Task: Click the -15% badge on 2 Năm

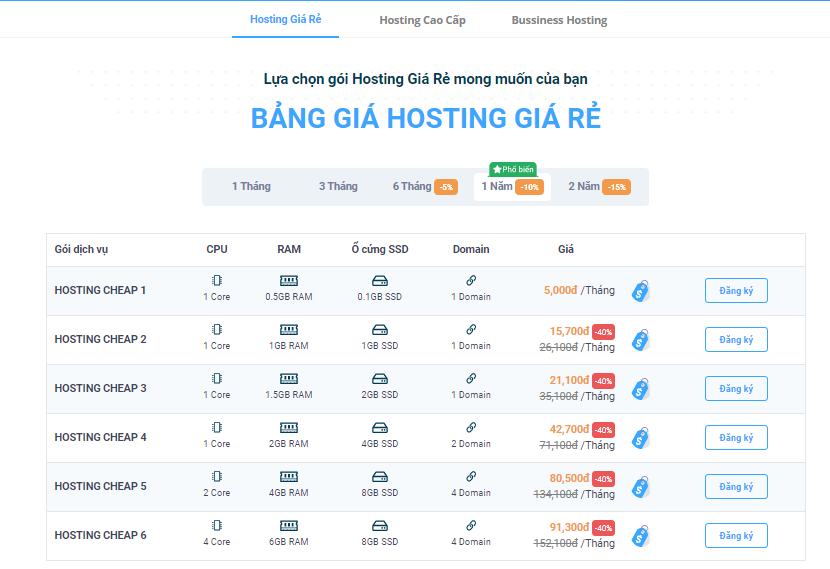Action: 616,187
